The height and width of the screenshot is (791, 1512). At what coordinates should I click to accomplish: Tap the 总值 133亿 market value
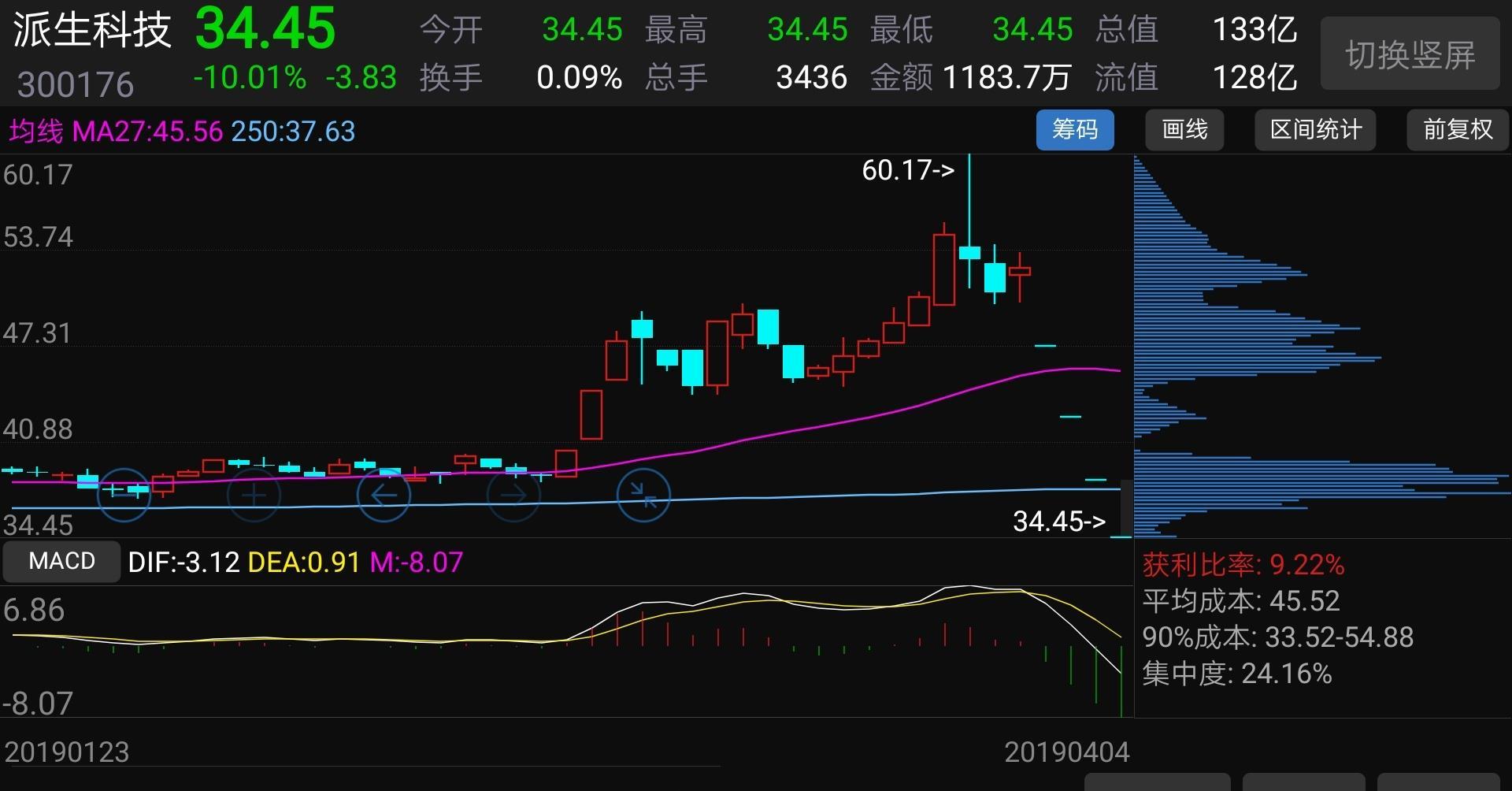[1195, 30]
